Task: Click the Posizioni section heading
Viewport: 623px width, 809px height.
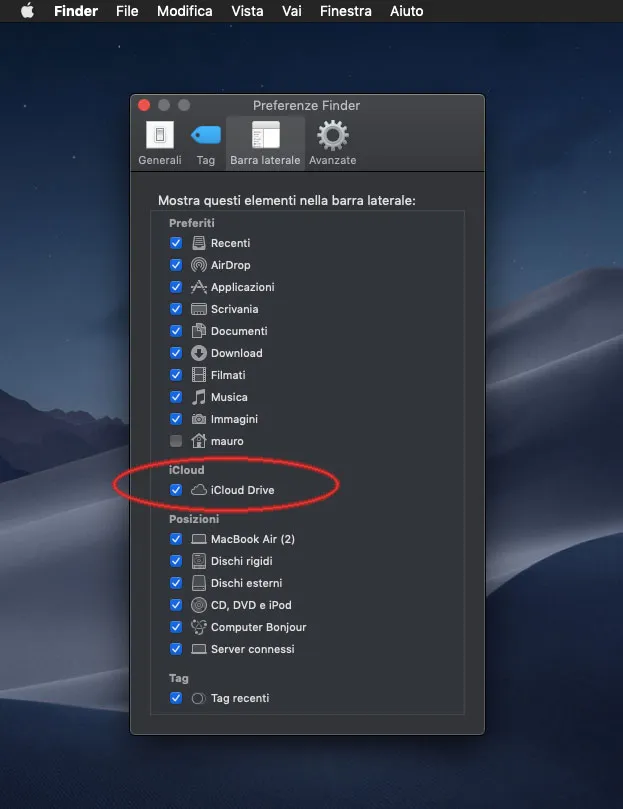Action: click(194, 519)
